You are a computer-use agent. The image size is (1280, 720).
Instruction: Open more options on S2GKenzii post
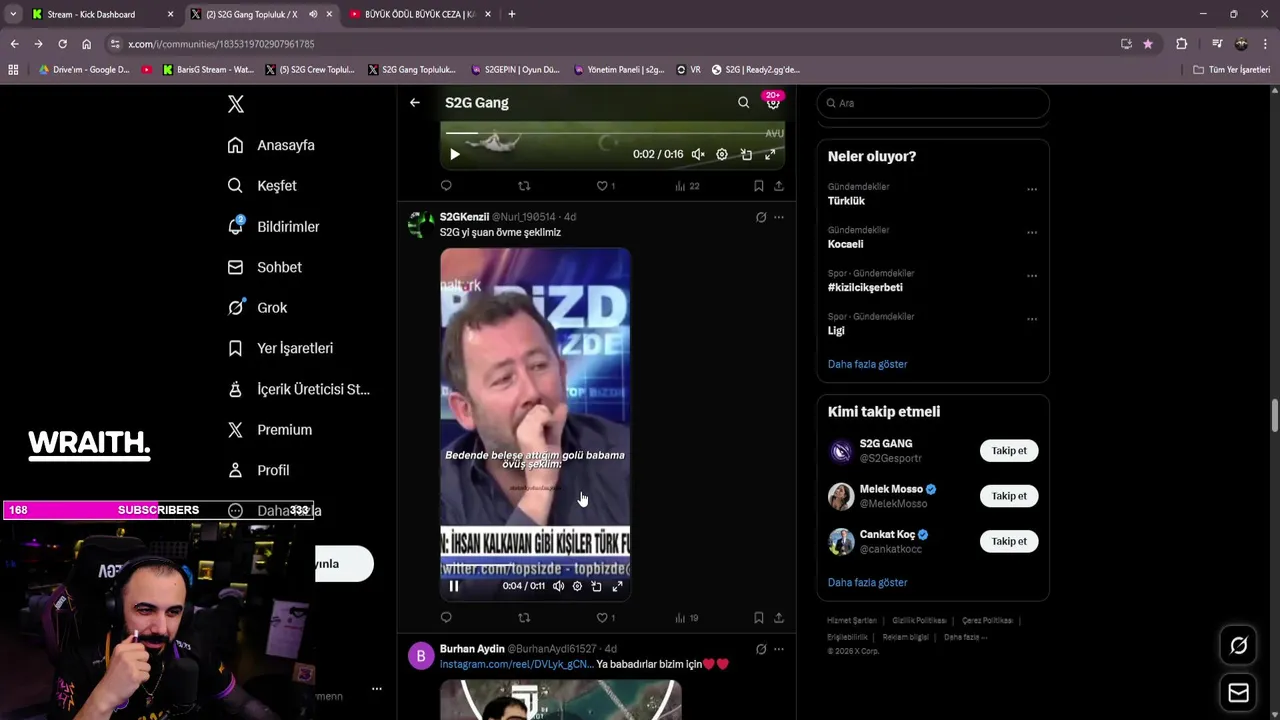pyautogui.click(x=779, y=217)
